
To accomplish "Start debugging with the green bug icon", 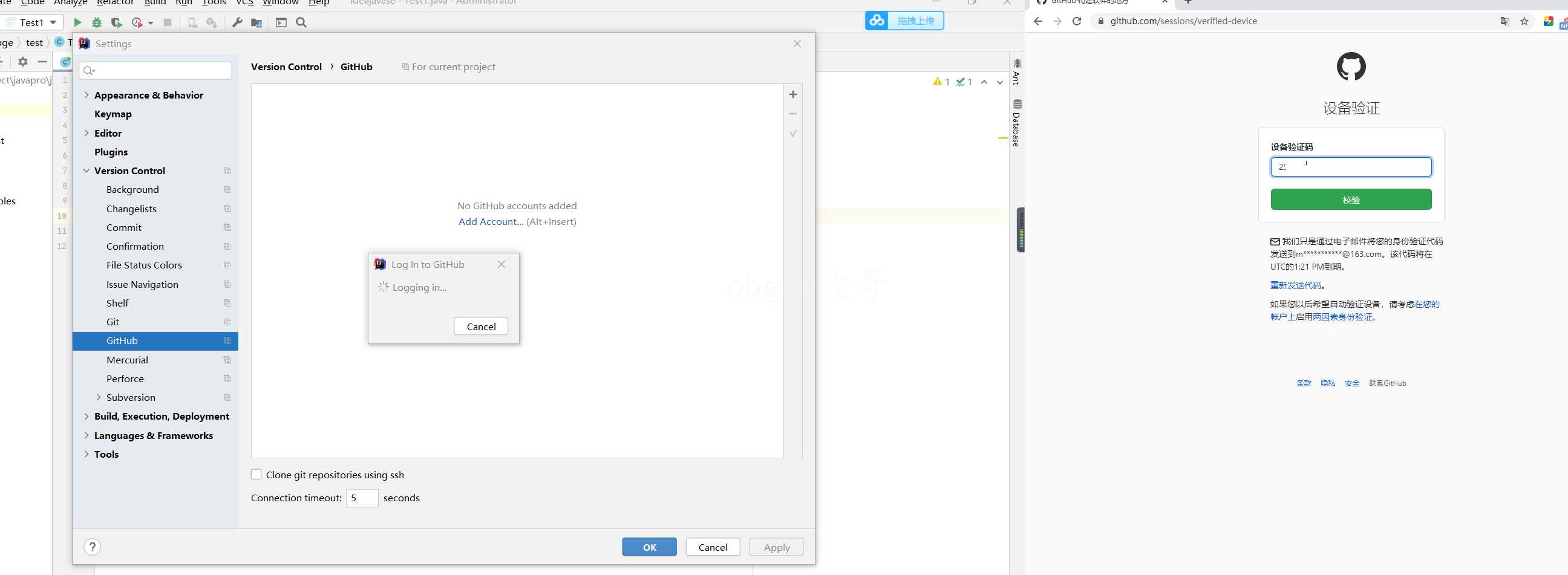I will 97,22.
